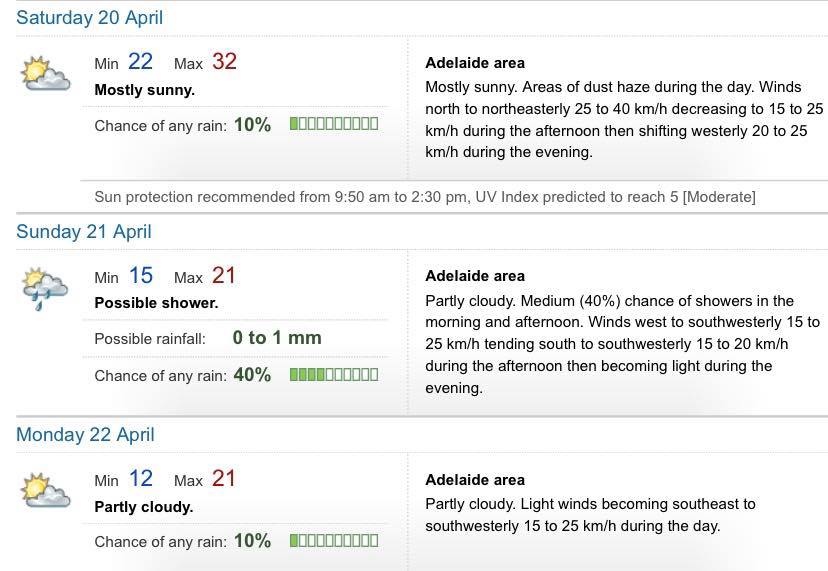Select Saturday's min temperature 22

tap(140, 61)
